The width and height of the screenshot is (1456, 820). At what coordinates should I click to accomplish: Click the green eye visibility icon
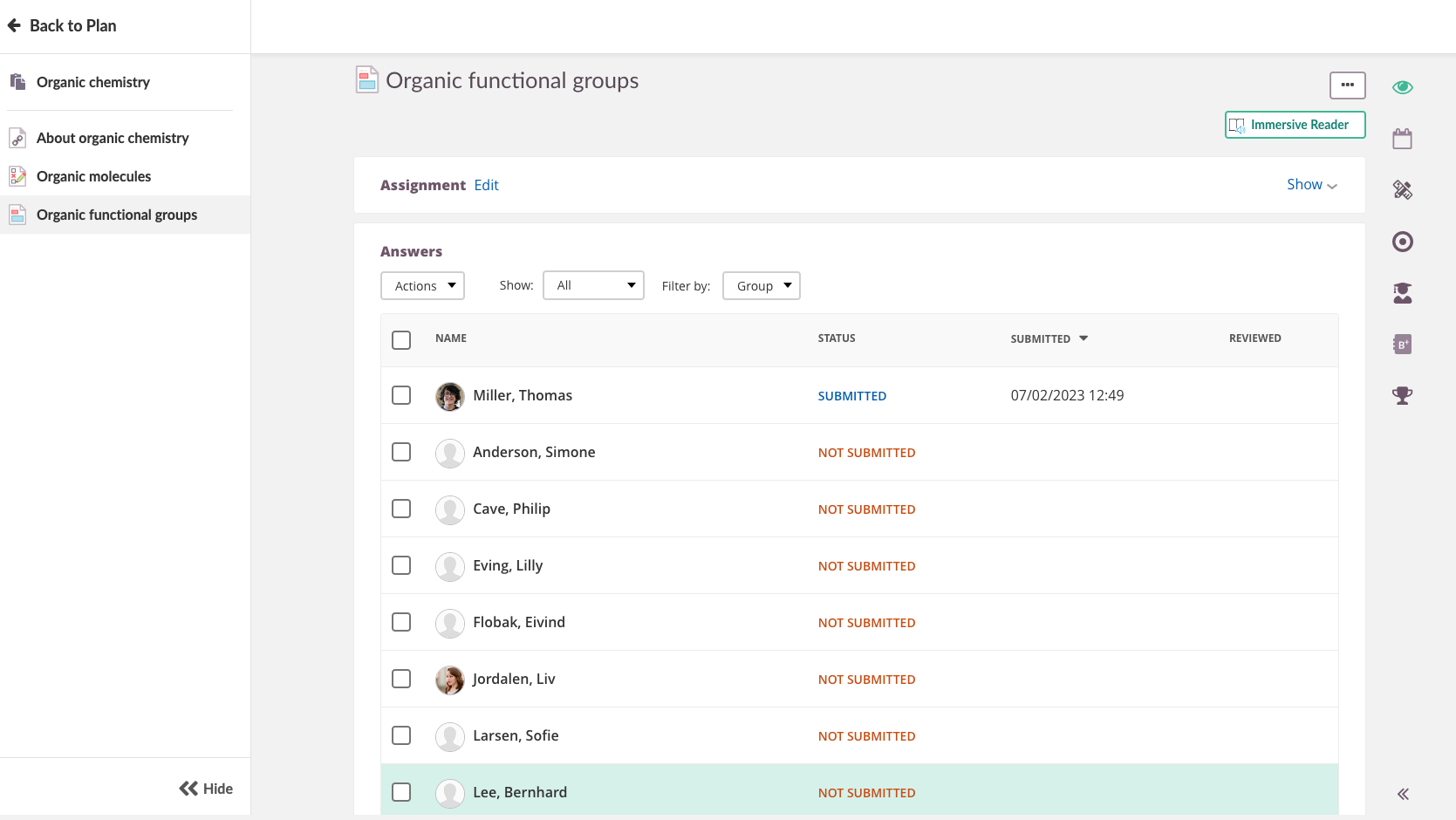(x=1402, y=87)
